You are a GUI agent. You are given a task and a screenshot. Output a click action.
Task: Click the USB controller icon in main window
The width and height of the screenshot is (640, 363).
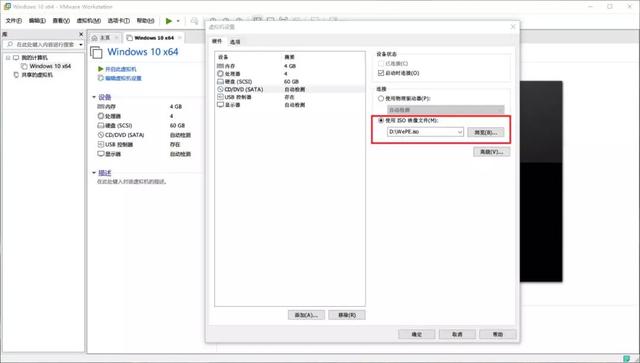coord(101,144)
